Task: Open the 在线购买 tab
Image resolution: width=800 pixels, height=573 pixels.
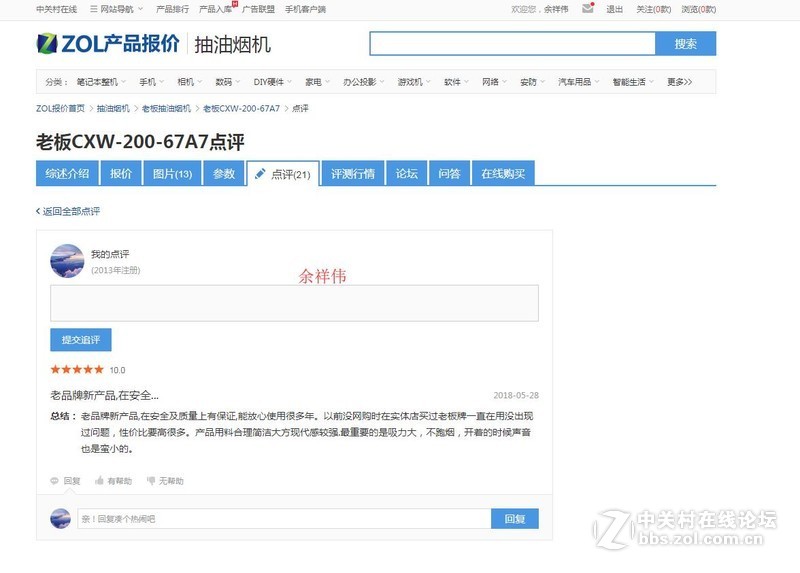Action: pyautogui.click(x=503, y=173)
